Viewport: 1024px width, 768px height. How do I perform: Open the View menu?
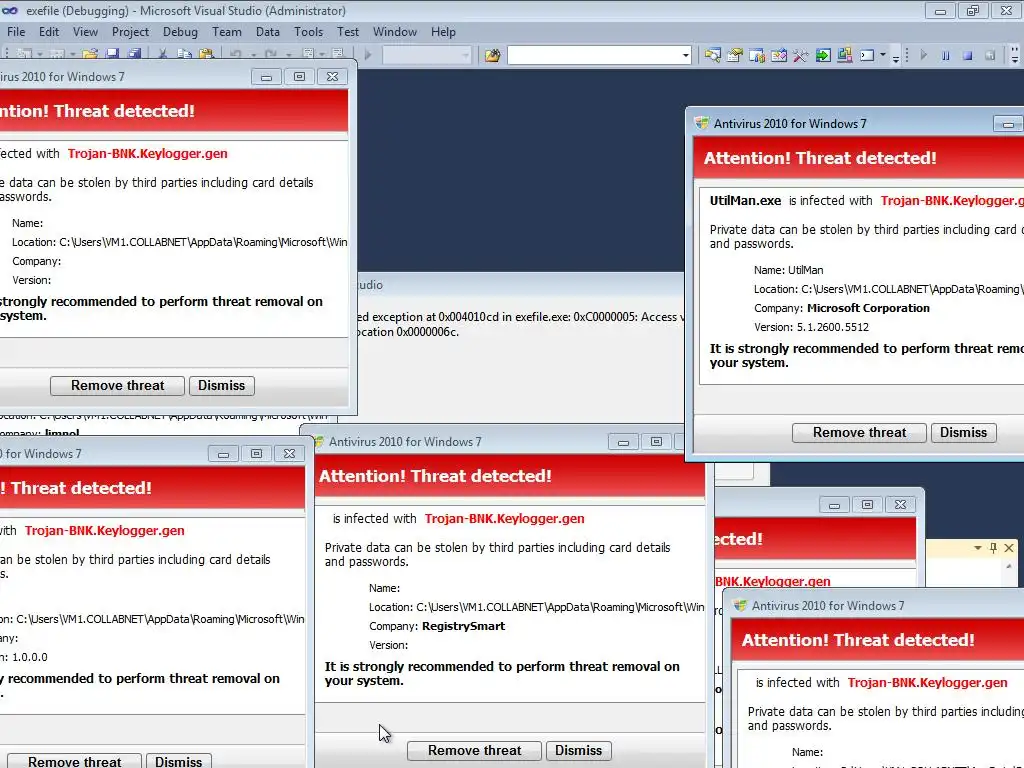click(x=85, y=31)
